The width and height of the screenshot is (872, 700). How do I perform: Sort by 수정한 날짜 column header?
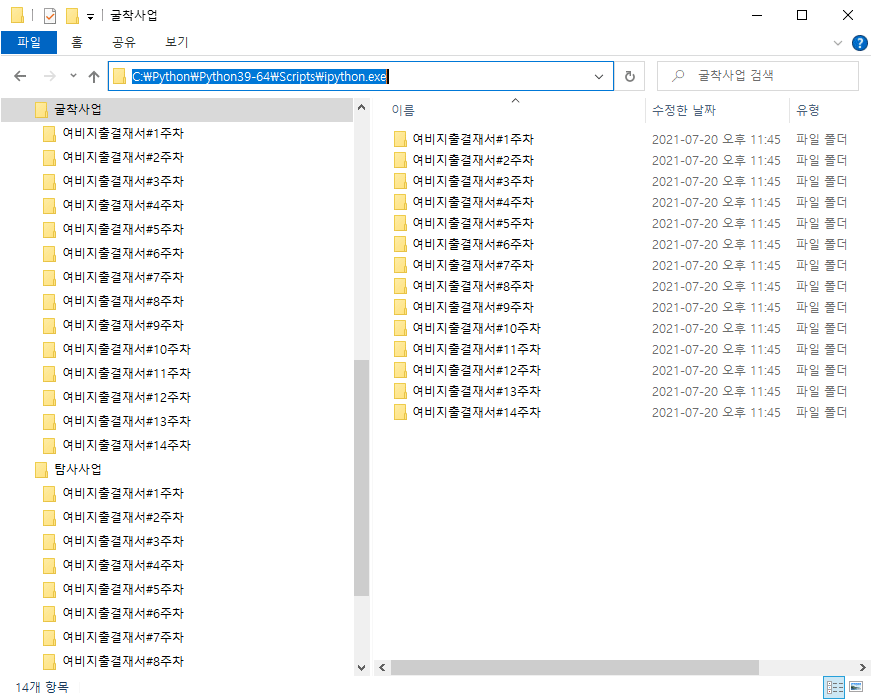coord(683,110)
